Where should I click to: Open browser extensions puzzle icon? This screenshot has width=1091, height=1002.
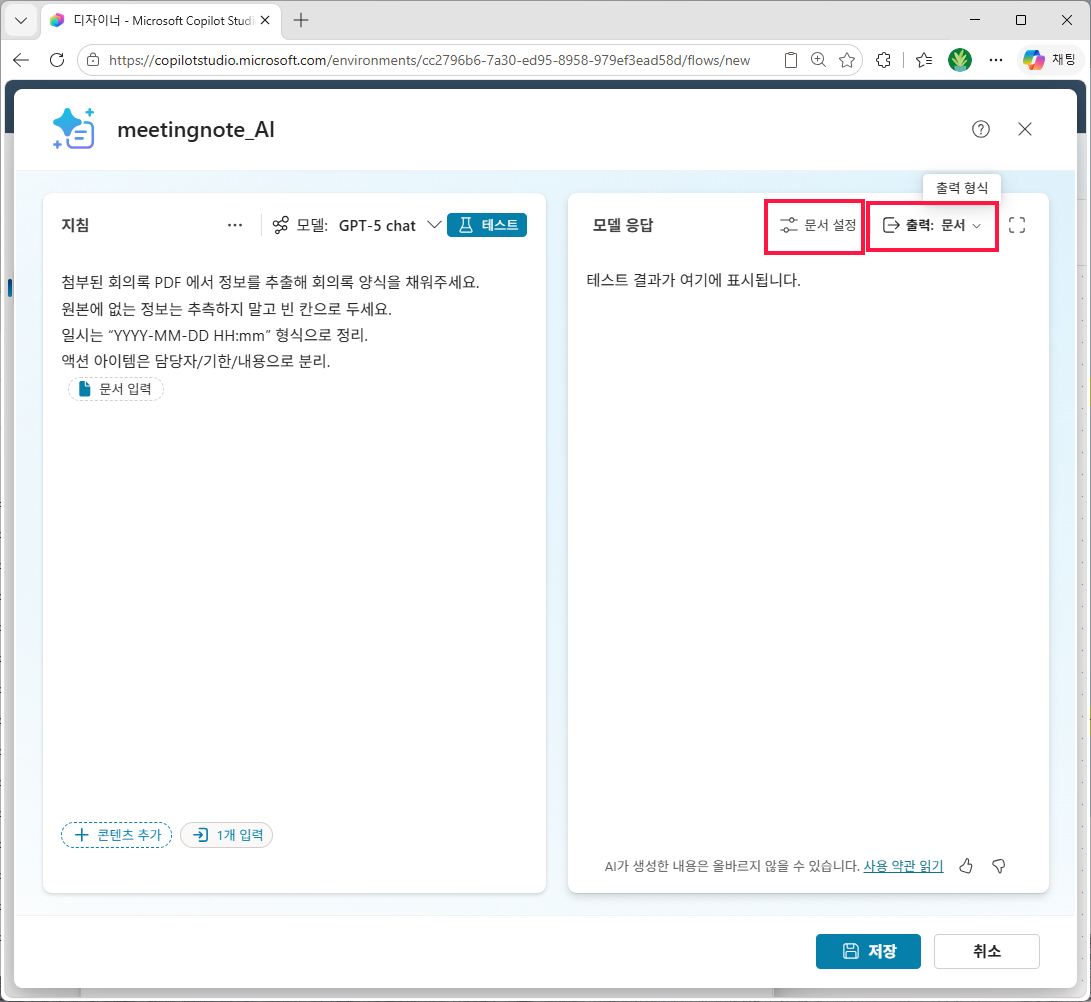click(884, 61)
